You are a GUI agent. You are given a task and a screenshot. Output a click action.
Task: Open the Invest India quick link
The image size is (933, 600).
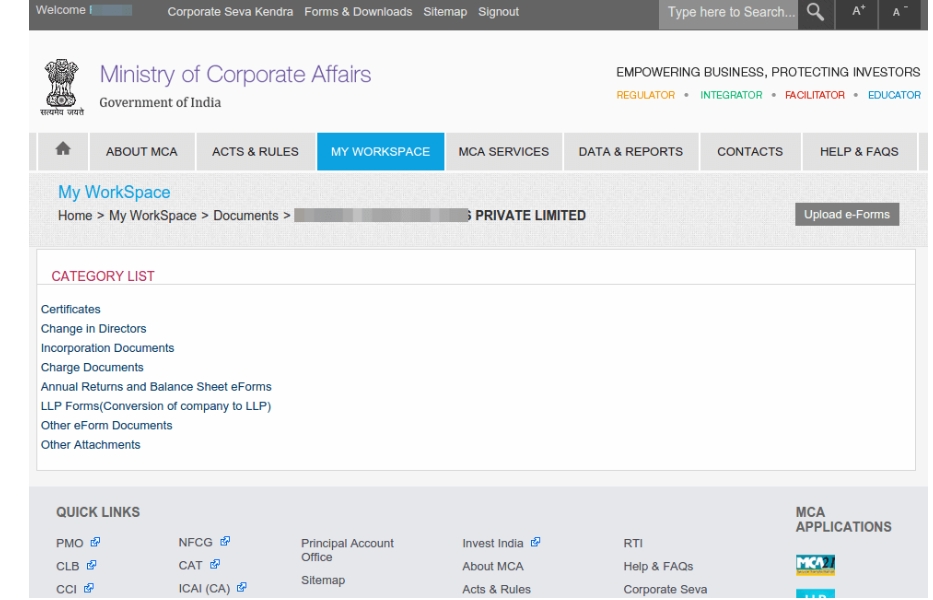coord(493,543)
